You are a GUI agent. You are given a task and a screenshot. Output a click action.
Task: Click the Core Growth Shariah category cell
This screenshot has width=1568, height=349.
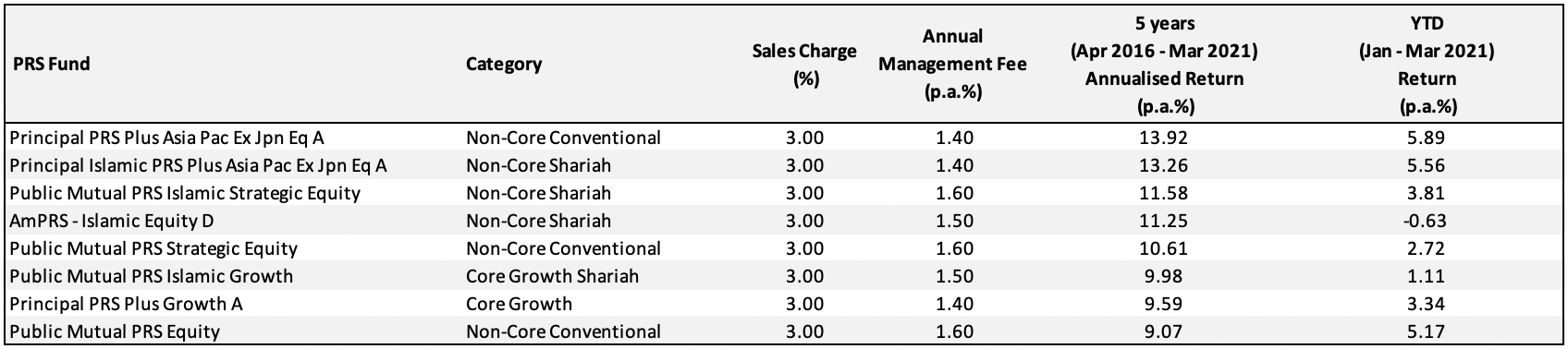(552, 277)
